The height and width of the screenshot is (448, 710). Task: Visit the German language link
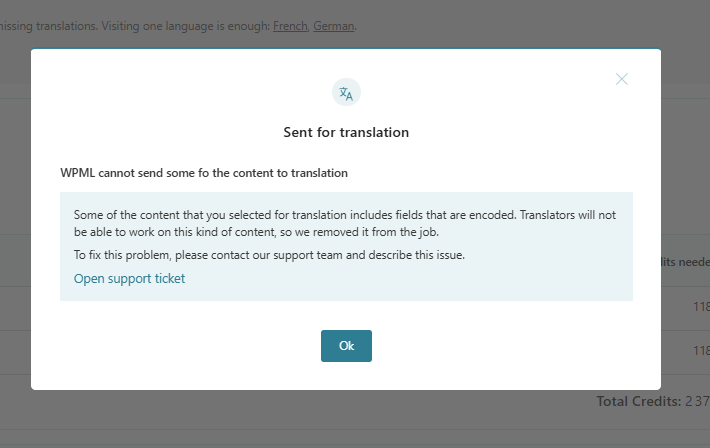[334, 26]
